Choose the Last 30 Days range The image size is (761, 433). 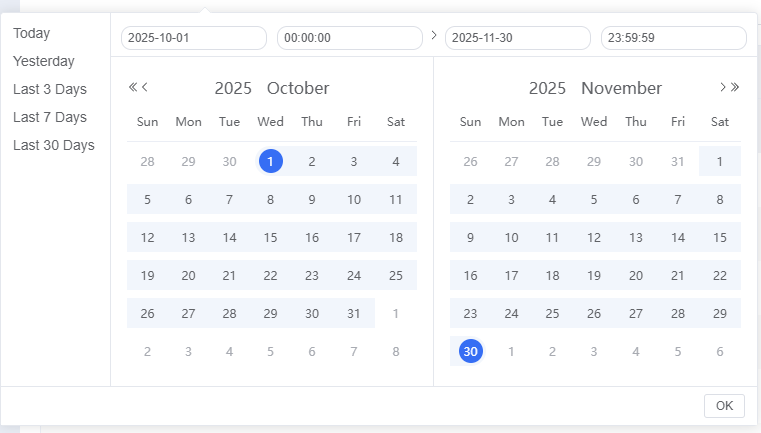click(x=54, y=145)
